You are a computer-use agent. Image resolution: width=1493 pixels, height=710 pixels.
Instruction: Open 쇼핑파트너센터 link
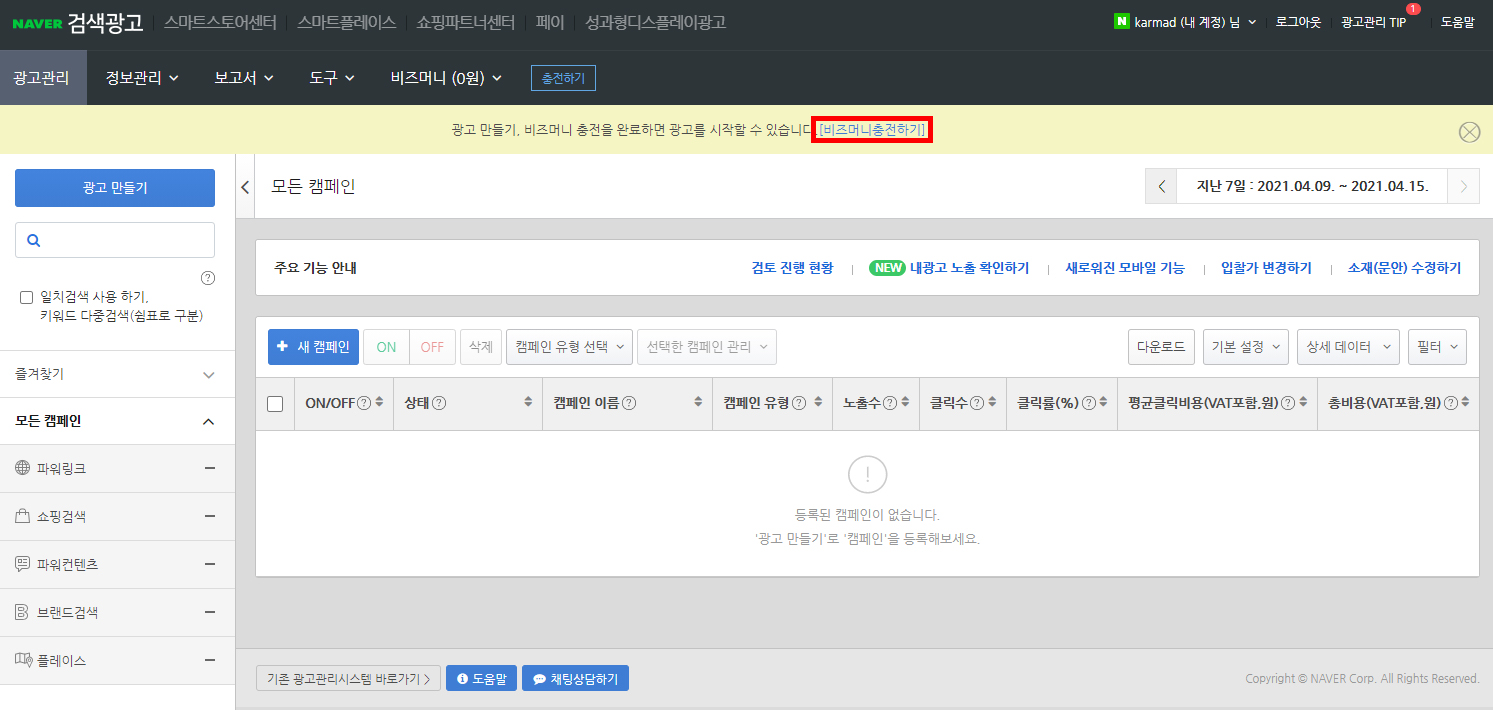coord(466,22)
